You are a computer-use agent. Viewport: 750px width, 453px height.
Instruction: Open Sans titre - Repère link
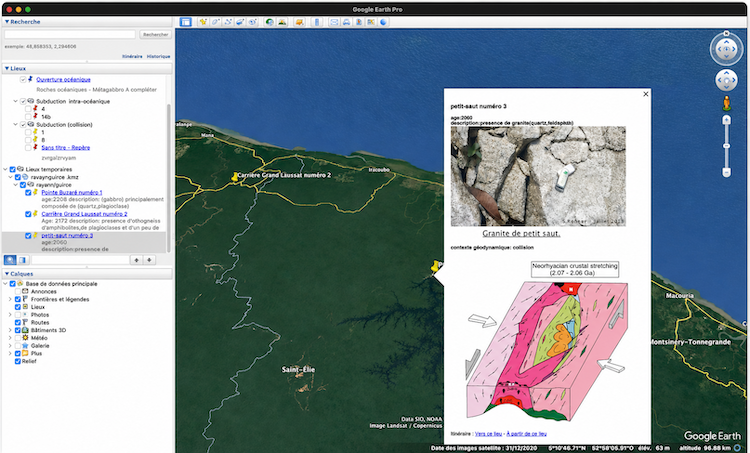(x=66, y=147)
